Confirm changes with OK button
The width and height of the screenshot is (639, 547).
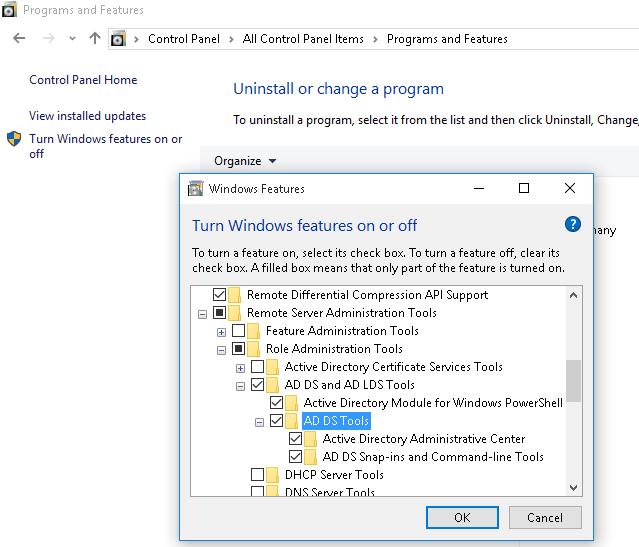[x=462, y=518]
